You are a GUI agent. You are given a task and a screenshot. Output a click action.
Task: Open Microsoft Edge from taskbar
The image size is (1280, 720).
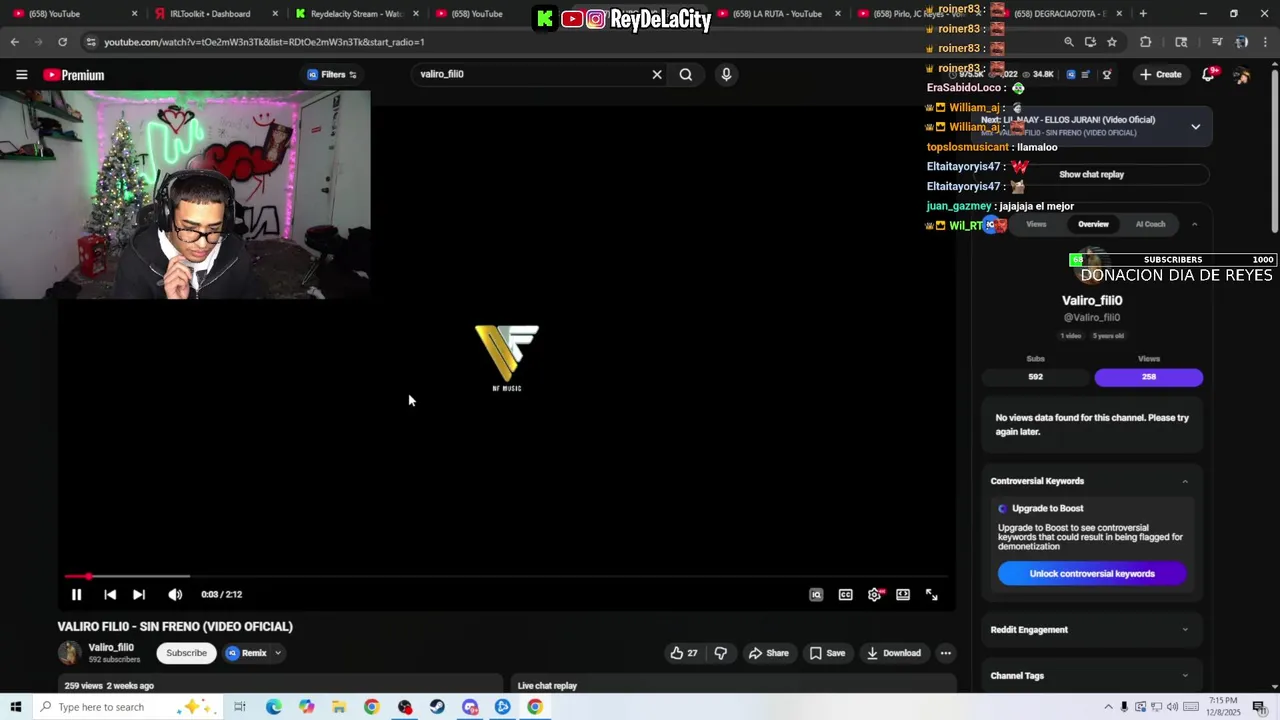tap(273, 707)
